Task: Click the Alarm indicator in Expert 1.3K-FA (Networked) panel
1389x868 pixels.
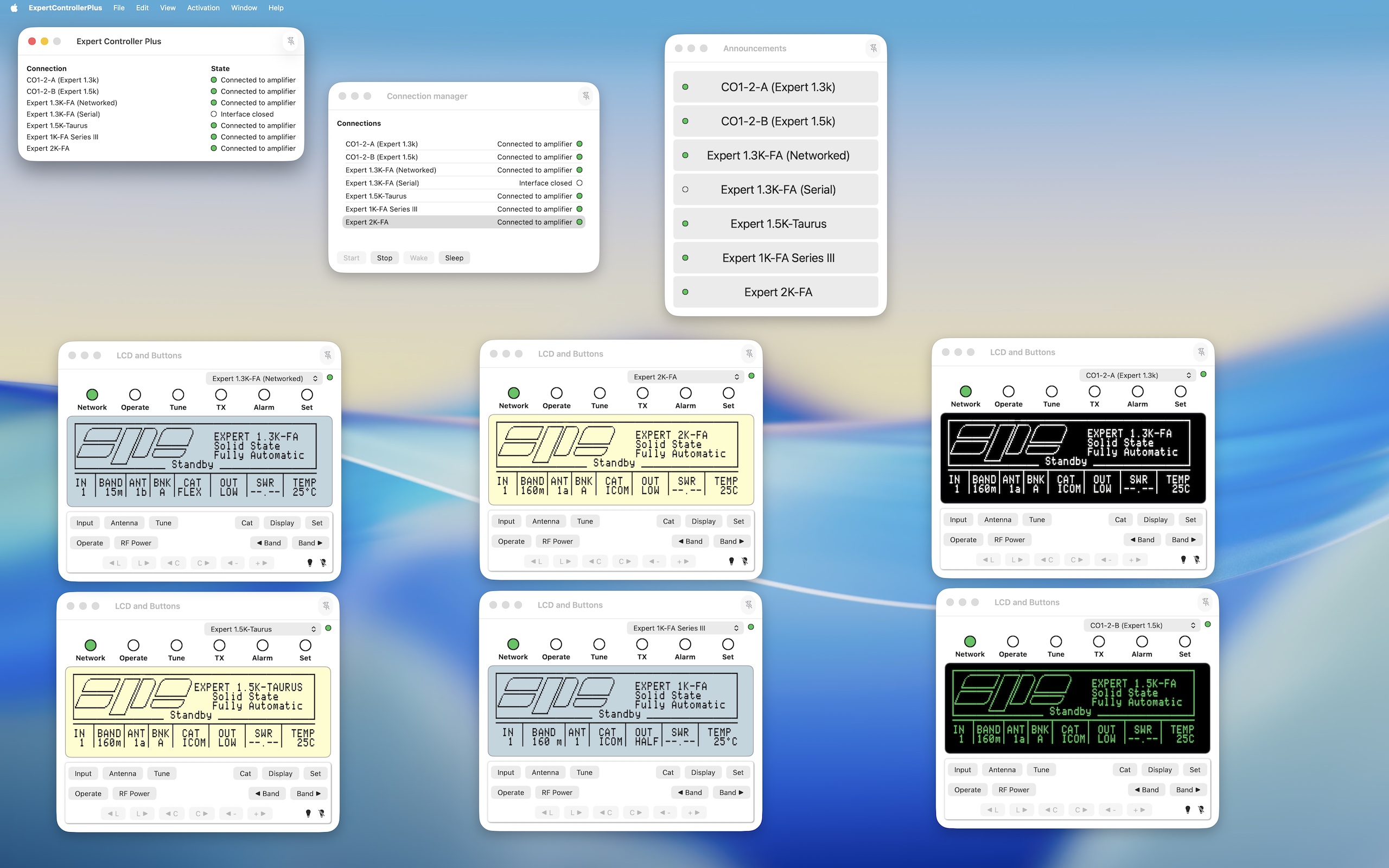Action: [264, 395]
